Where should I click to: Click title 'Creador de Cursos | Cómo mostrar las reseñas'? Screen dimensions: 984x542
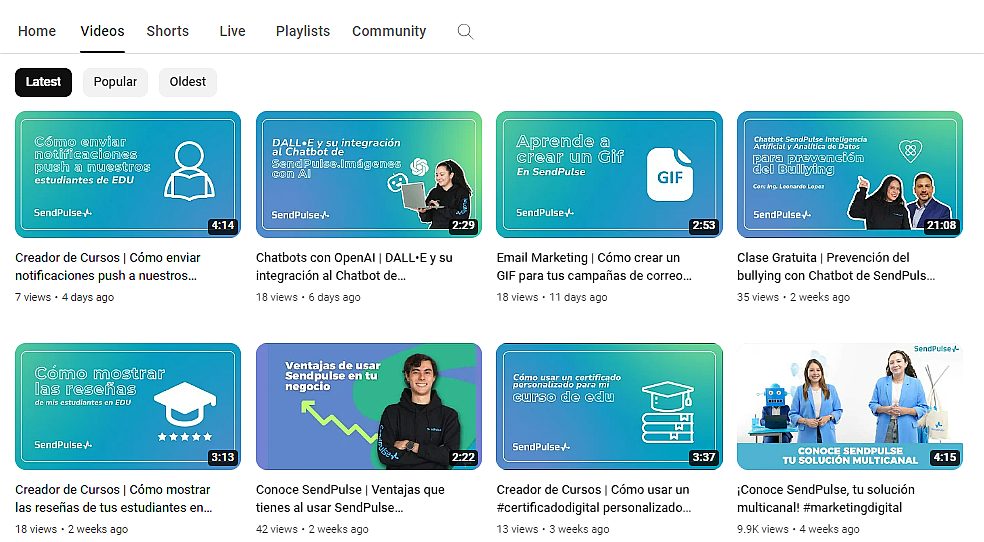point(114,499)
